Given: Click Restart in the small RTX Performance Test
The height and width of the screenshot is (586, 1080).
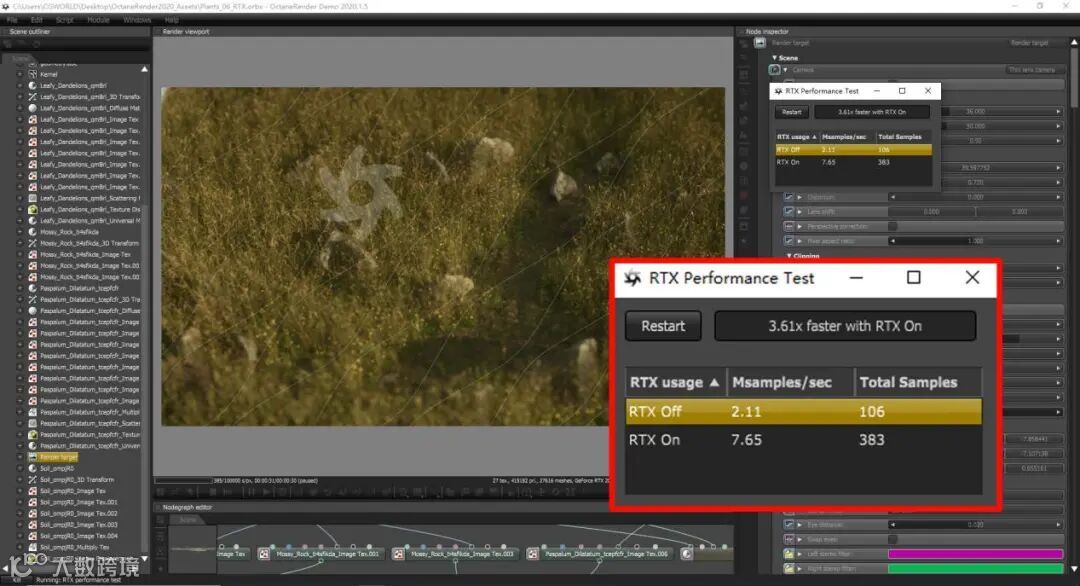Looking at the screenshot, I should (x=791, y=112).
